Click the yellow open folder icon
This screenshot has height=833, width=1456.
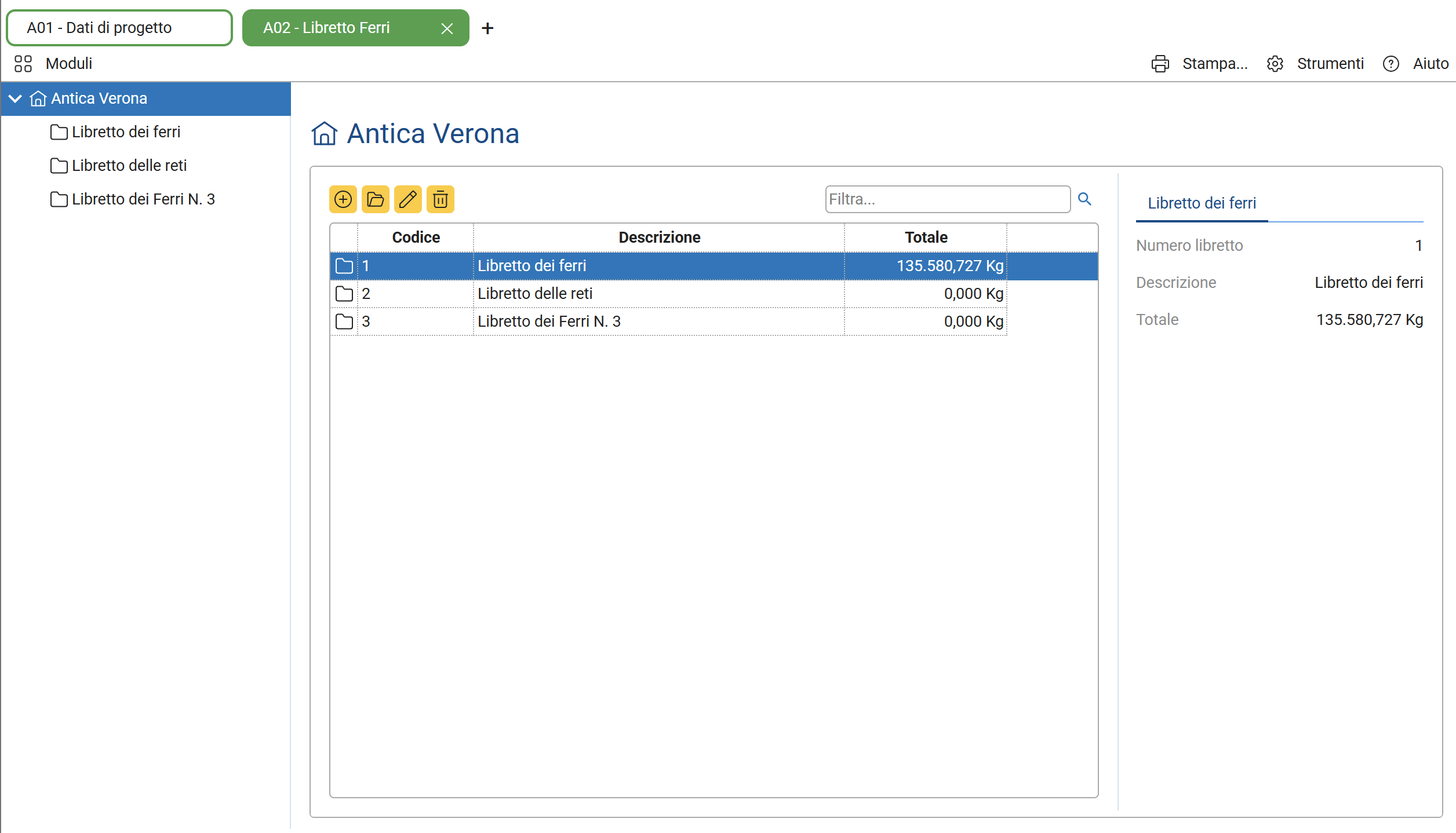tap(376, 199)
